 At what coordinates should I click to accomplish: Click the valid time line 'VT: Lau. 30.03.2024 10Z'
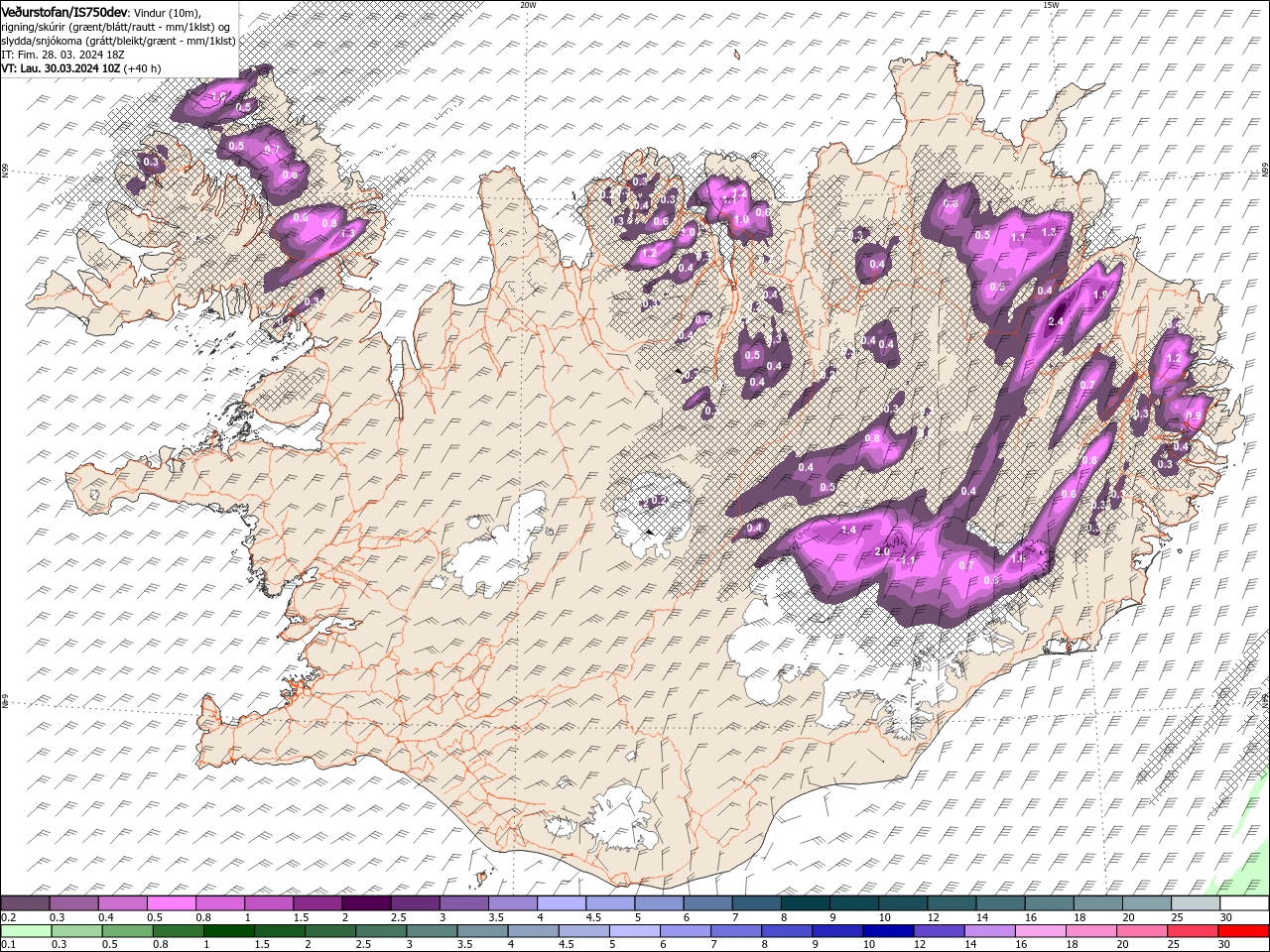tap(61, 68)
